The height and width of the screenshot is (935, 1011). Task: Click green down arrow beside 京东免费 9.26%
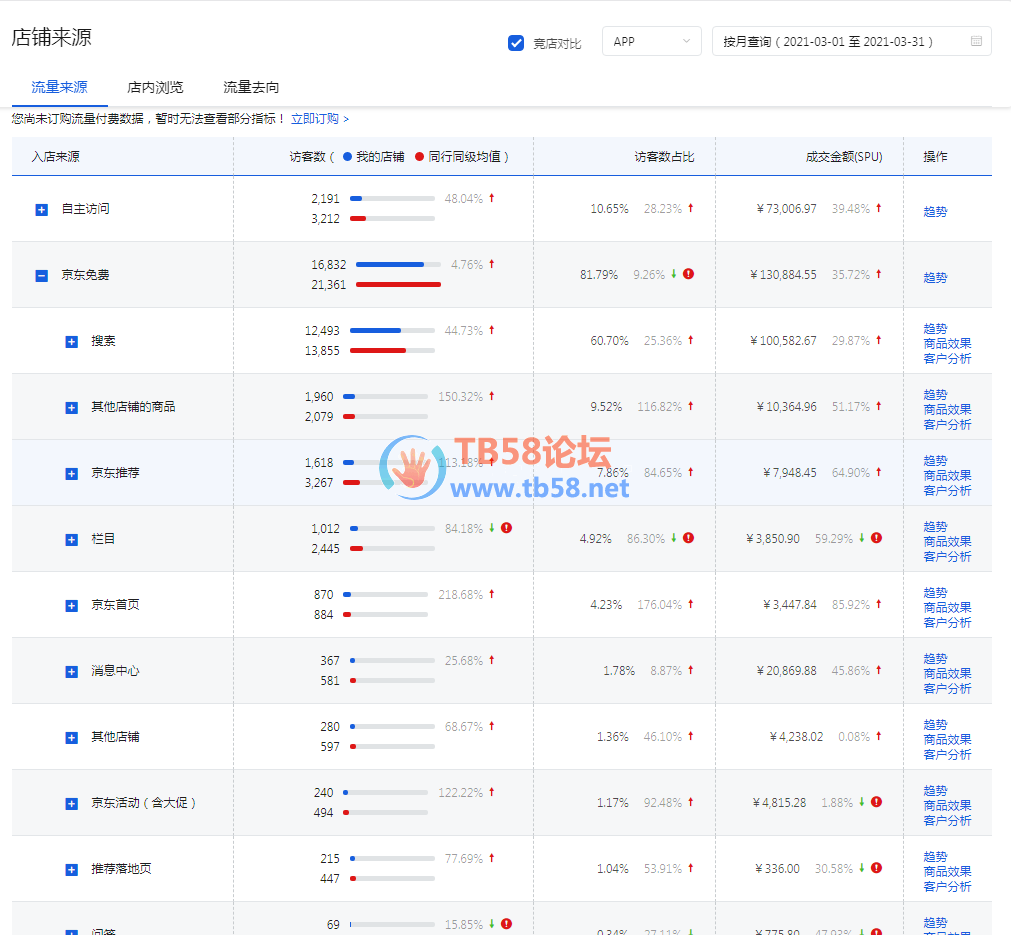point(674,274)
